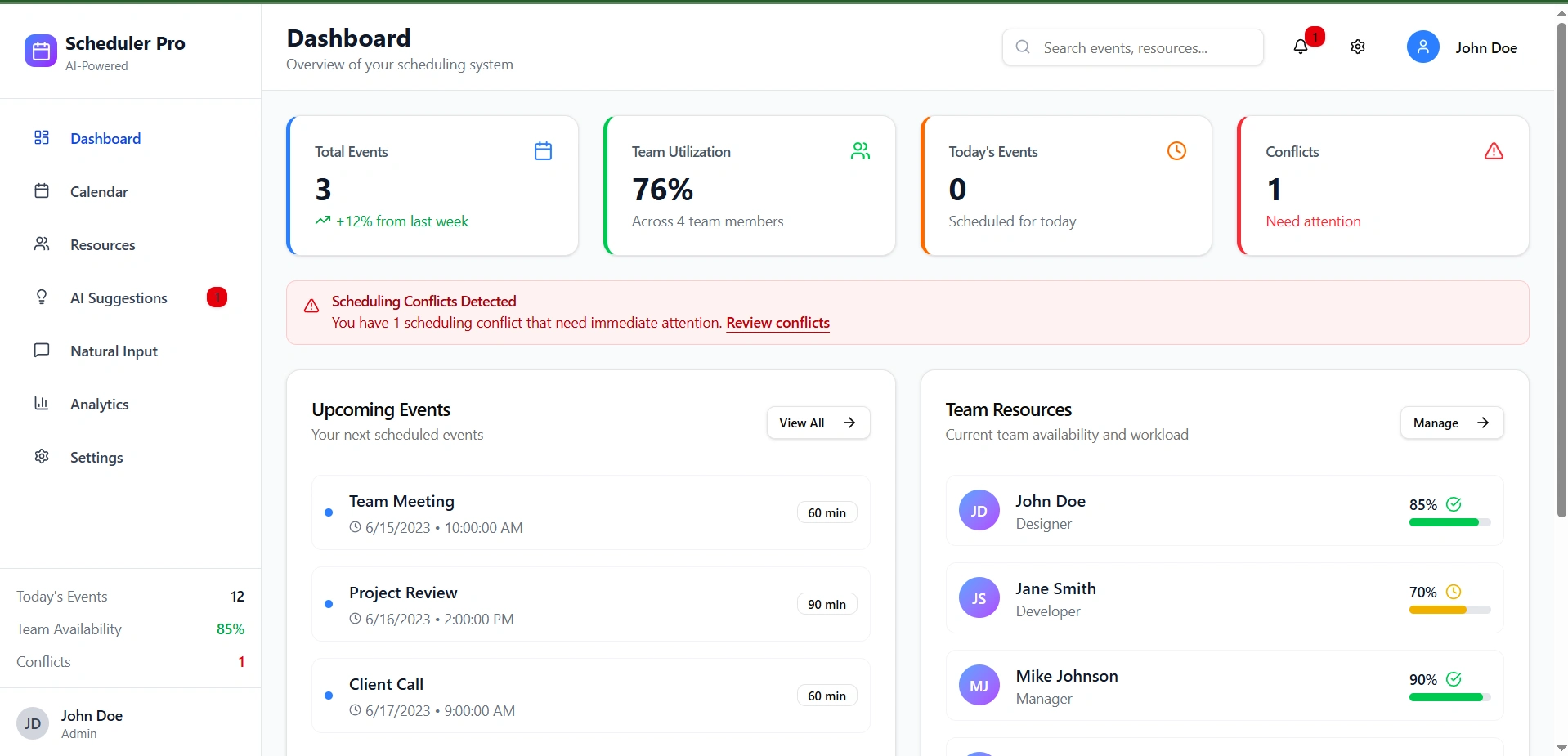Click the Team Utilization people icon
The width and height of the screenshot is (1568, 756).
click(860, 151)
